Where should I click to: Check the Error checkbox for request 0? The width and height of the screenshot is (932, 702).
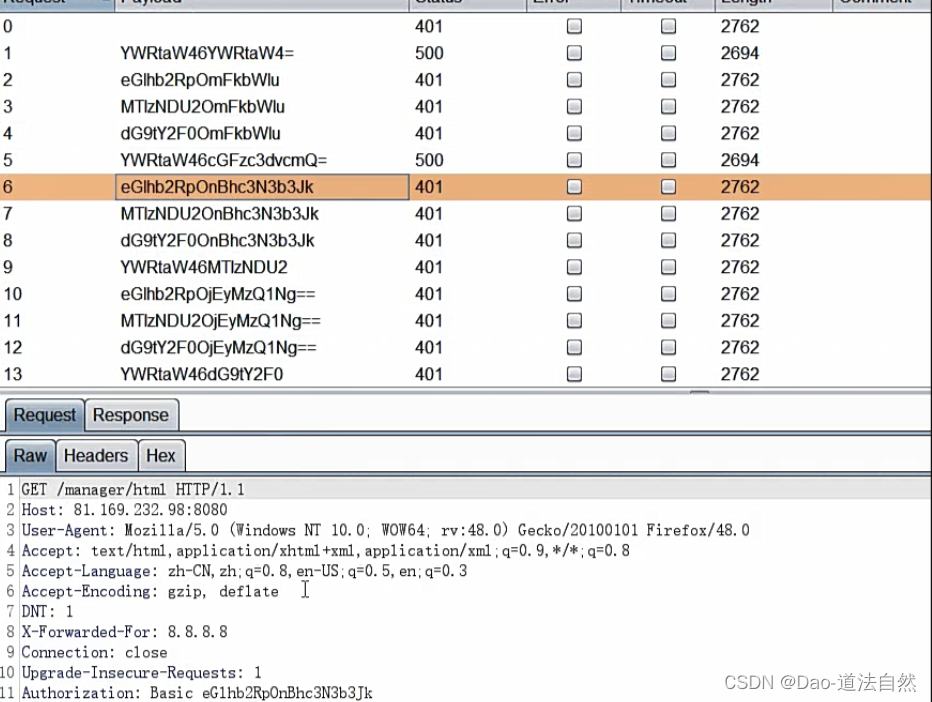point(573,26)
